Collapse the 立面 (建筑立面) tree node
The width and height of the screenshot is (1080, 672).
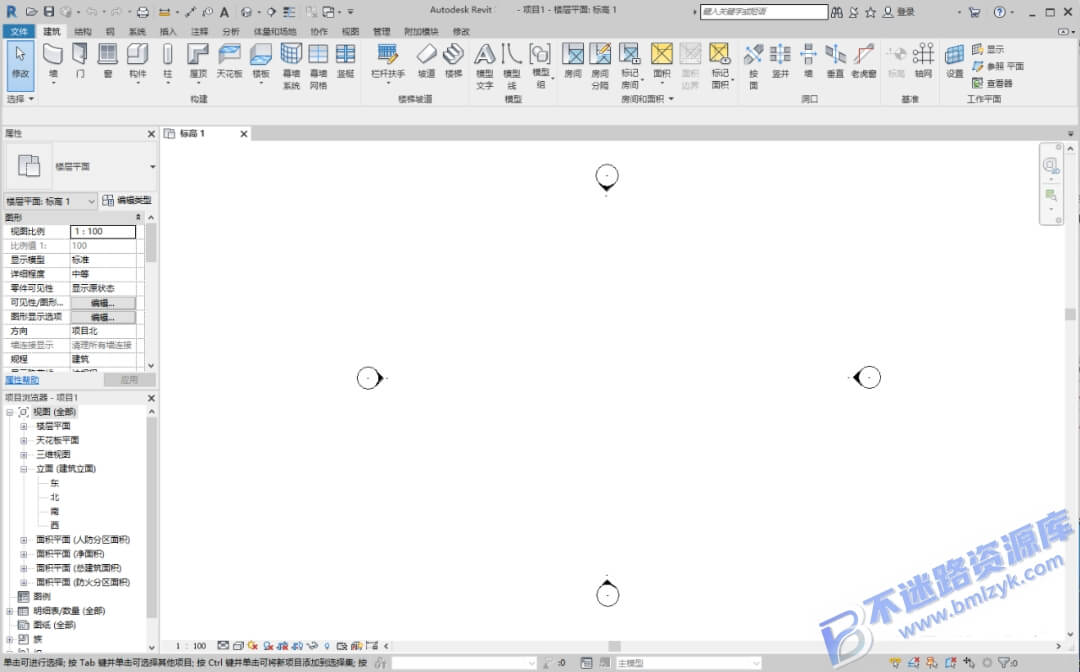tap(23, 469)
